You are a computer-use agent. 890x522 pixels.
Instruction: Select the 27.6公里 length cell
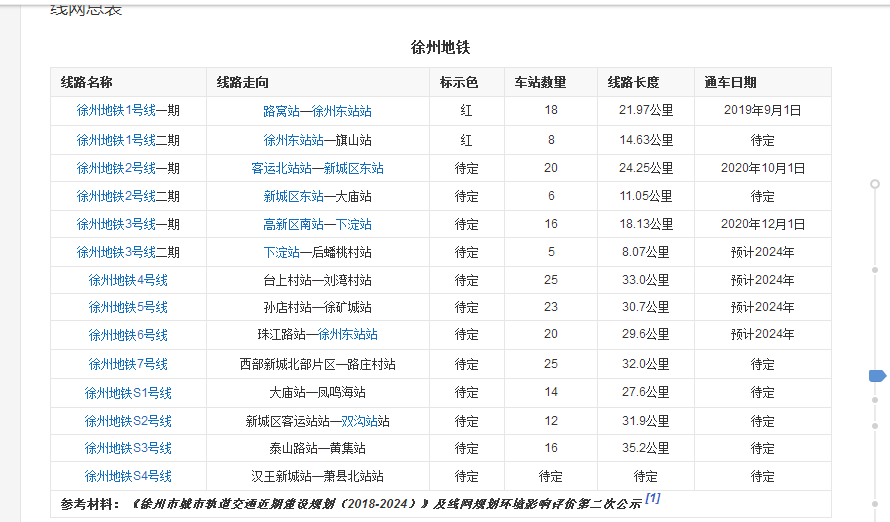[646, 392]
